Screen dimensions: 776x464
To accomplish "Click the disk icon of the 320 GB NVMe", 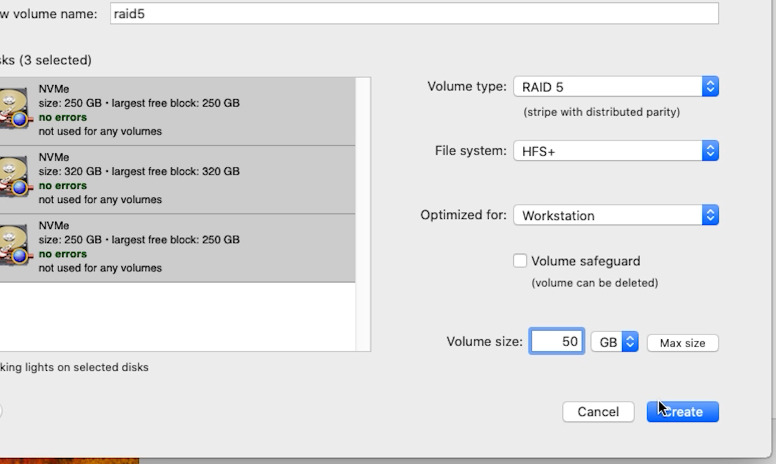I will 15,176.
